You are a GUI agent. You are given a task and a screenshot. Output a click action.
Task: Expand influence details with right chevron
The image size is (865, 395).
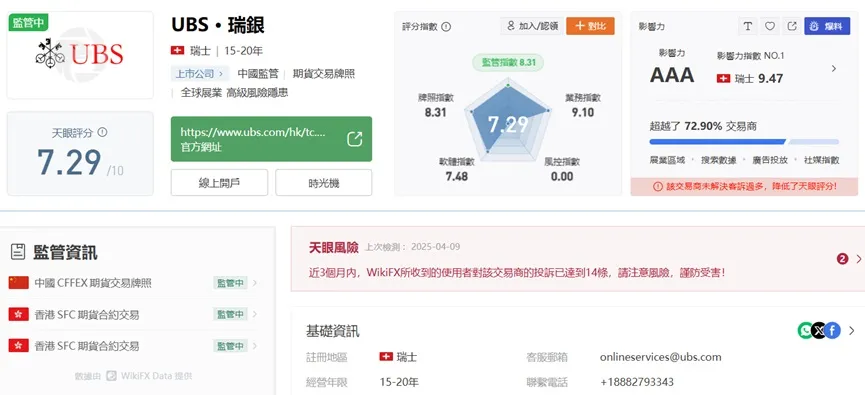click(834, 68)
